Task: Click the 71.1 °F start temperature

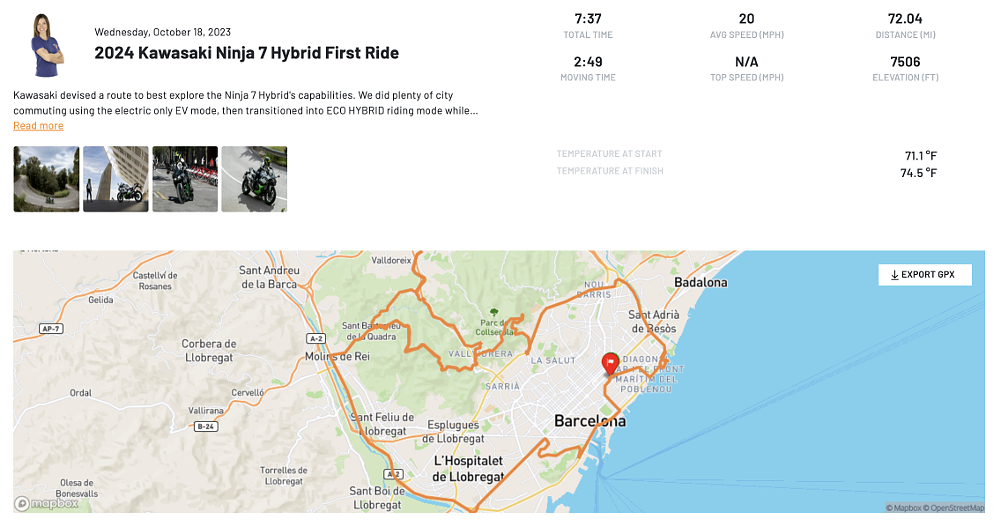Action: point(920,156)
